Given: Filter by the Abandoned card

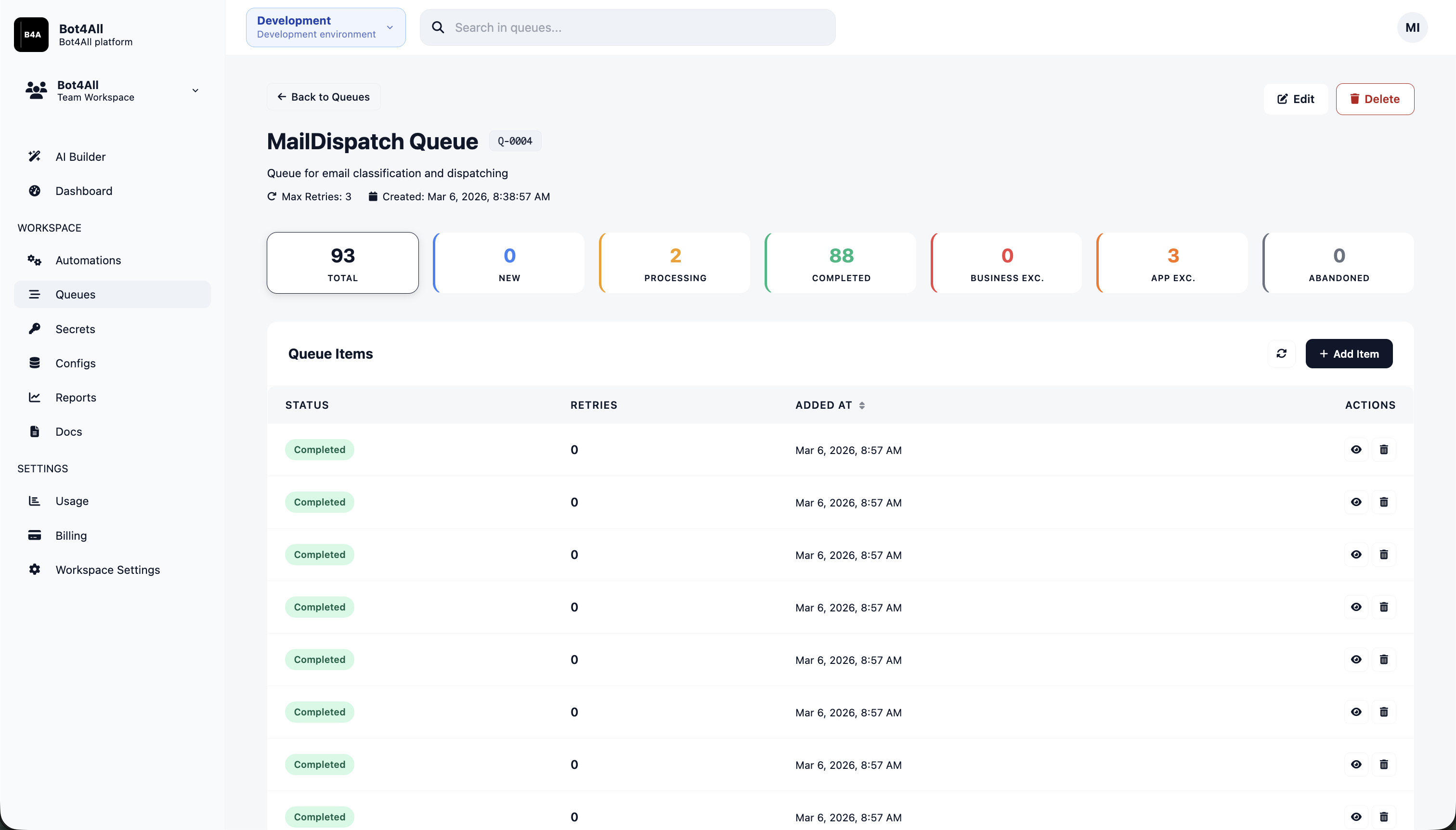Looking at the screenshot, I should (1338, 263).
